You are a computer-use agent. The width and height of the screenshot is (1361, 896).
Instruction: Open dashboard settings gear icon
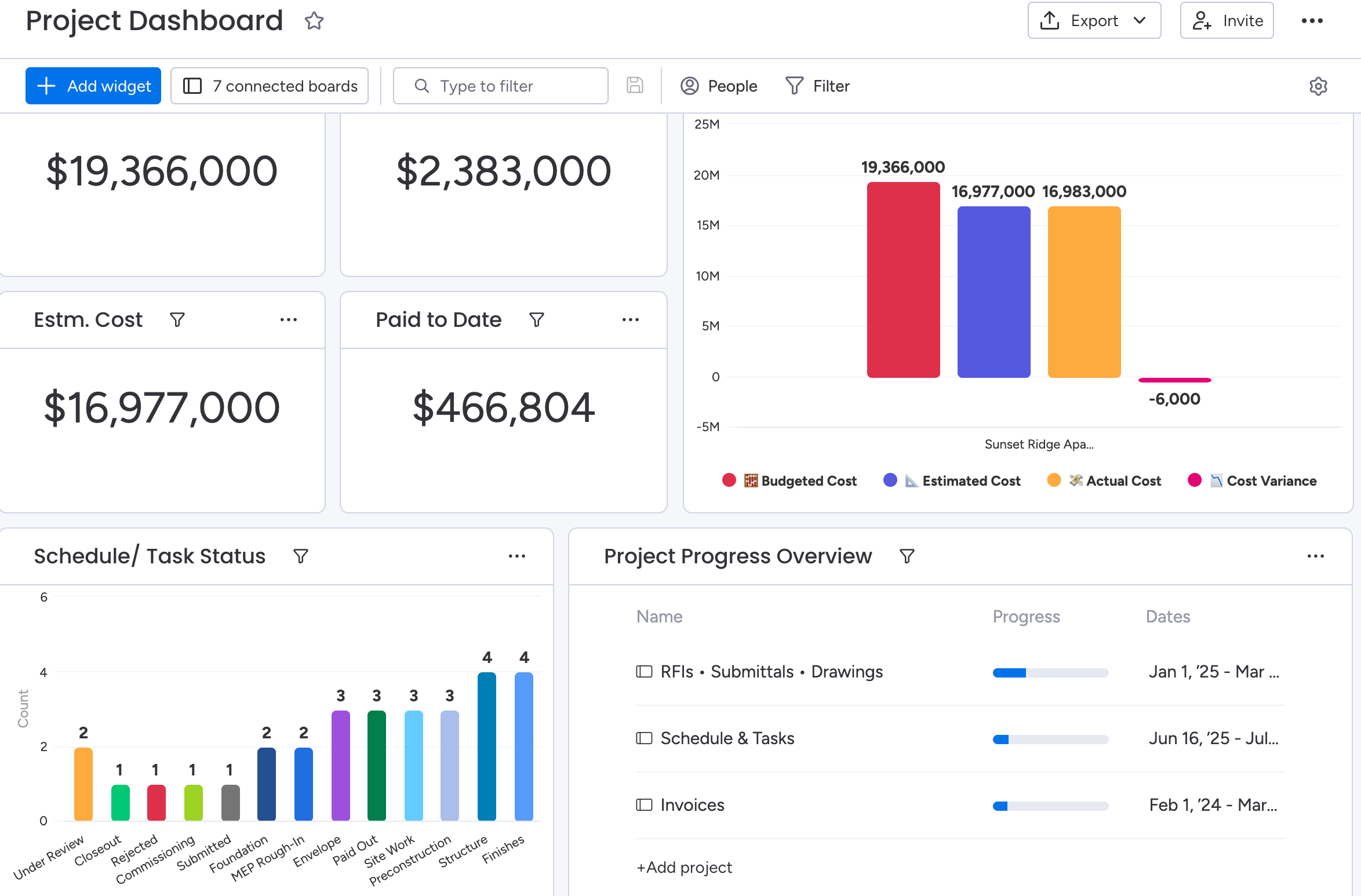tap(1318, 86)
